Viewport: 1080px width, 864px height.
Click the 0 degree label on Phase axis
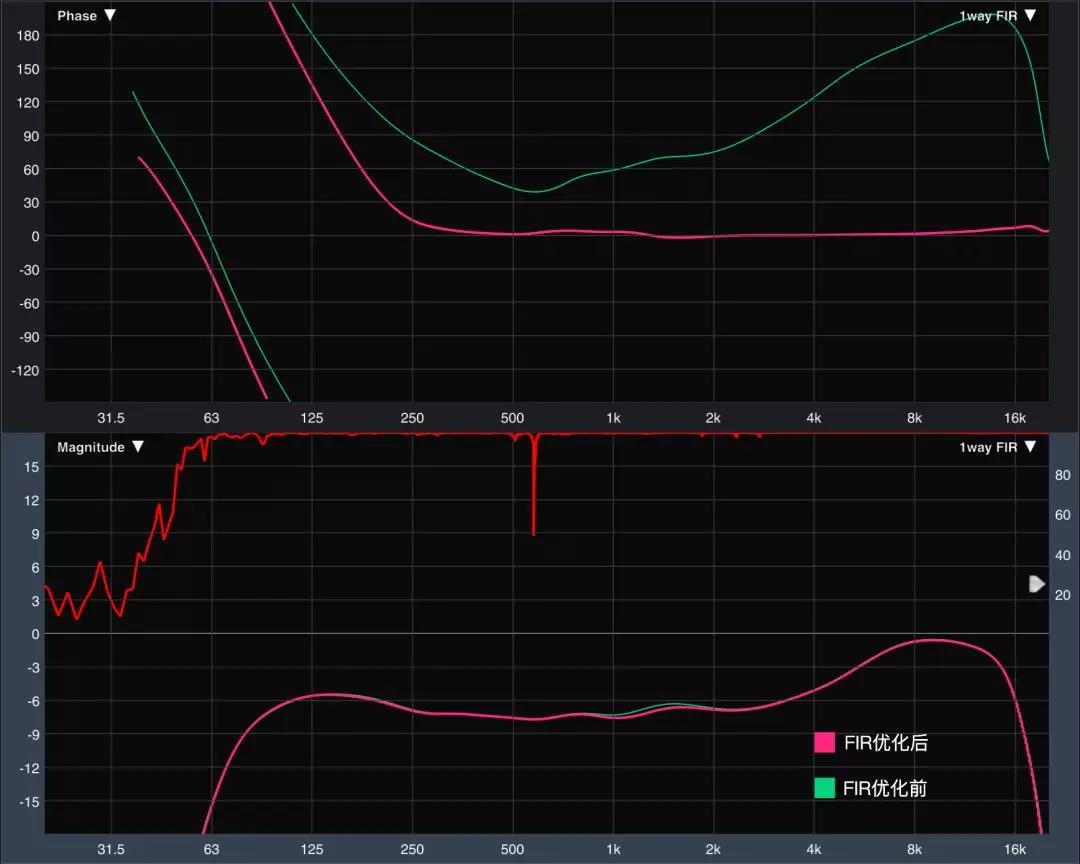[x=34, y=236]
